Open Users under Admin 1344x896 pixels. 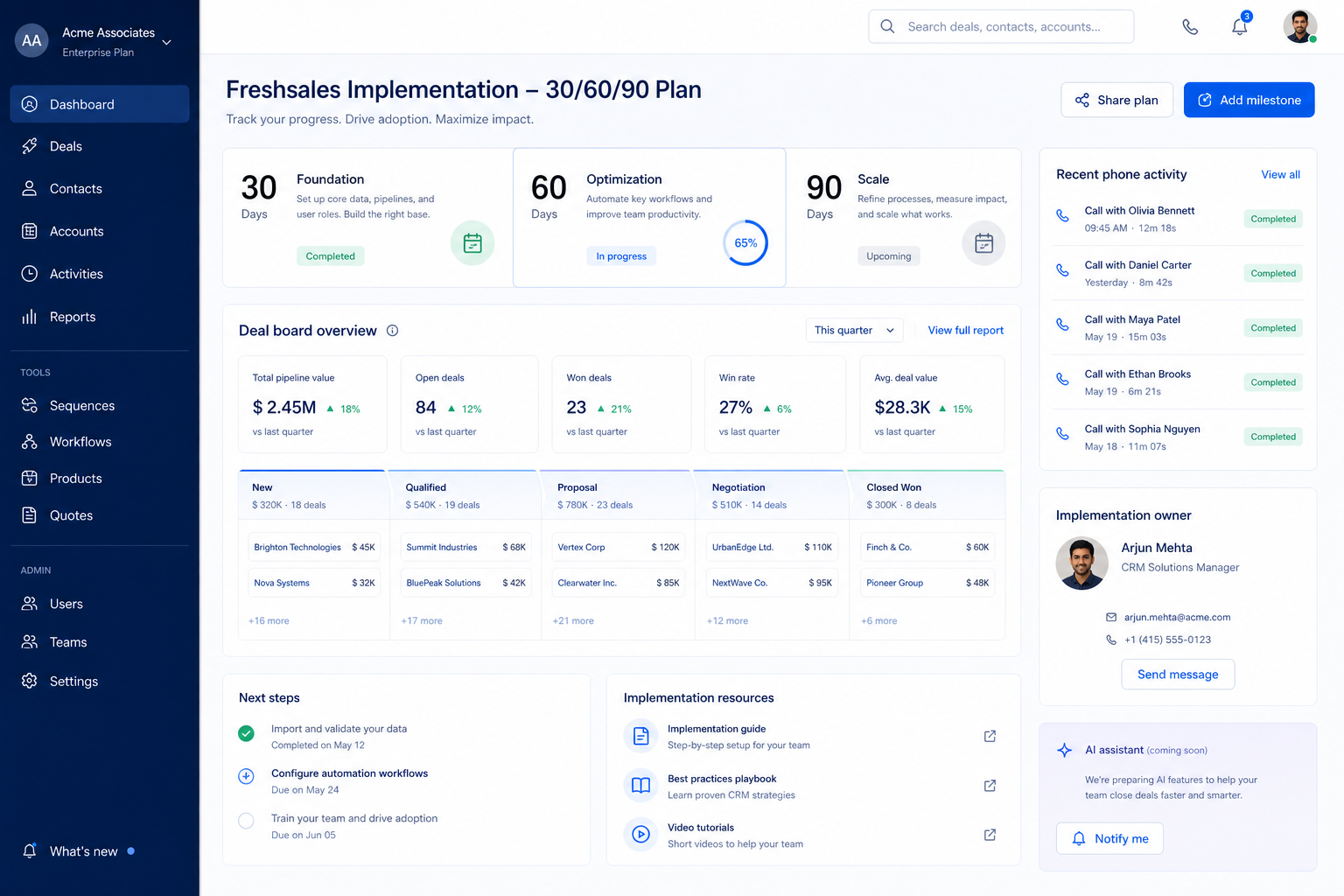pos(100,604)
